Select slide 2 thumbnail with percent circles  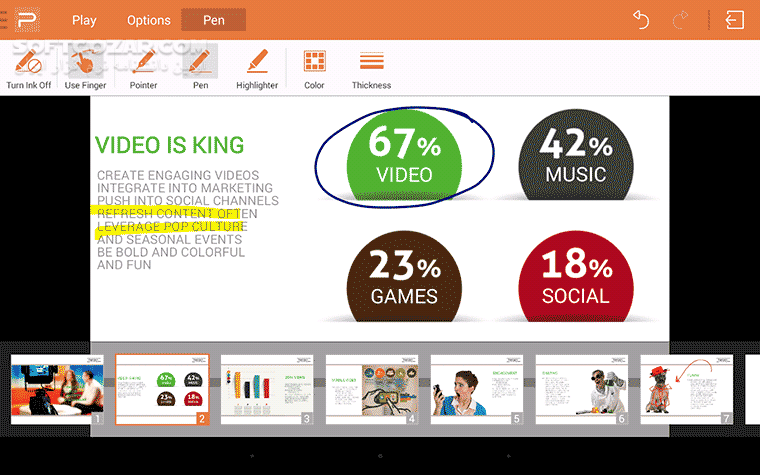(162, 389)
